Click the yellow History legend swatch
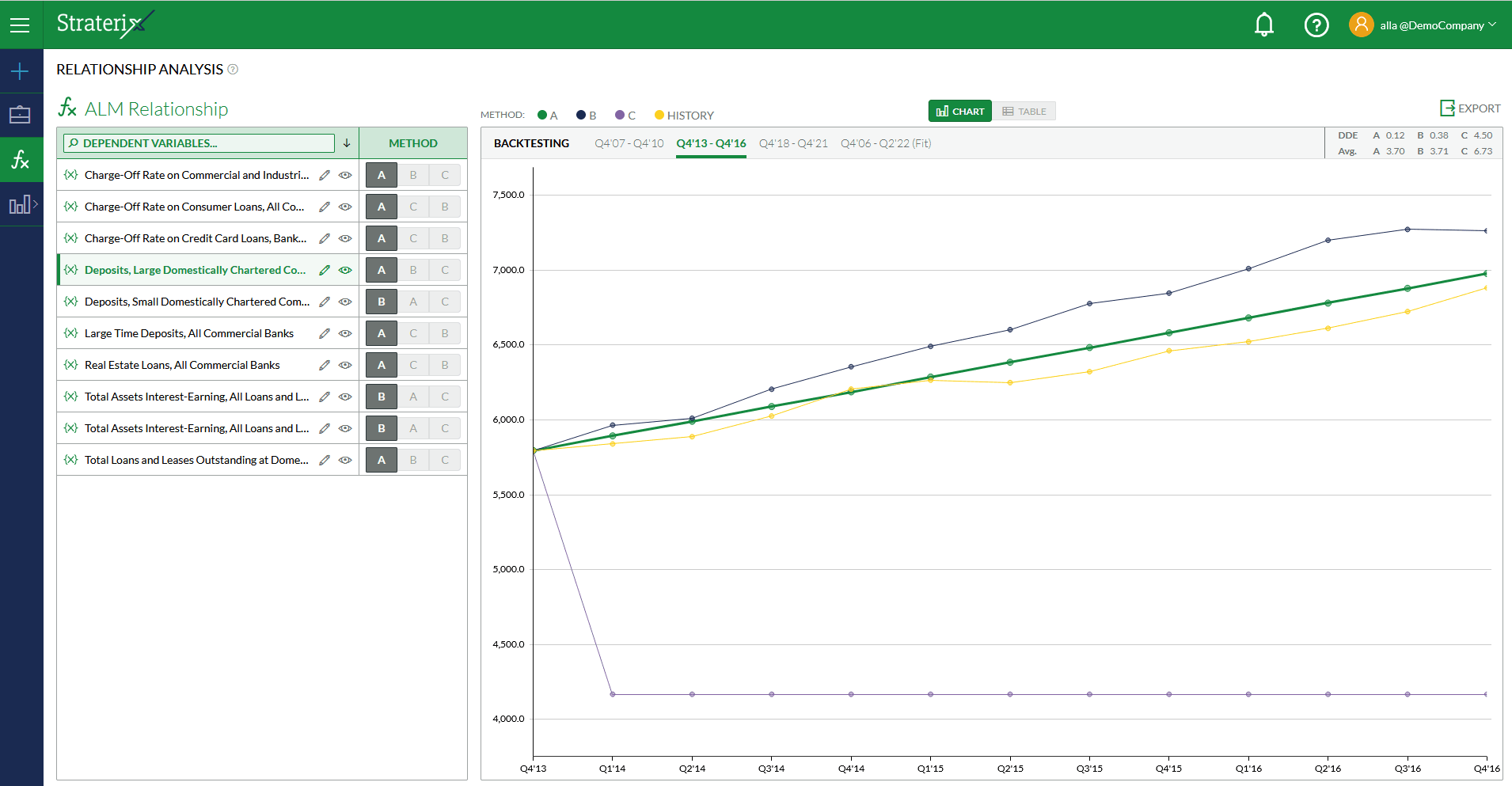This screenshot has width=1512, height=786. point(659,116)
